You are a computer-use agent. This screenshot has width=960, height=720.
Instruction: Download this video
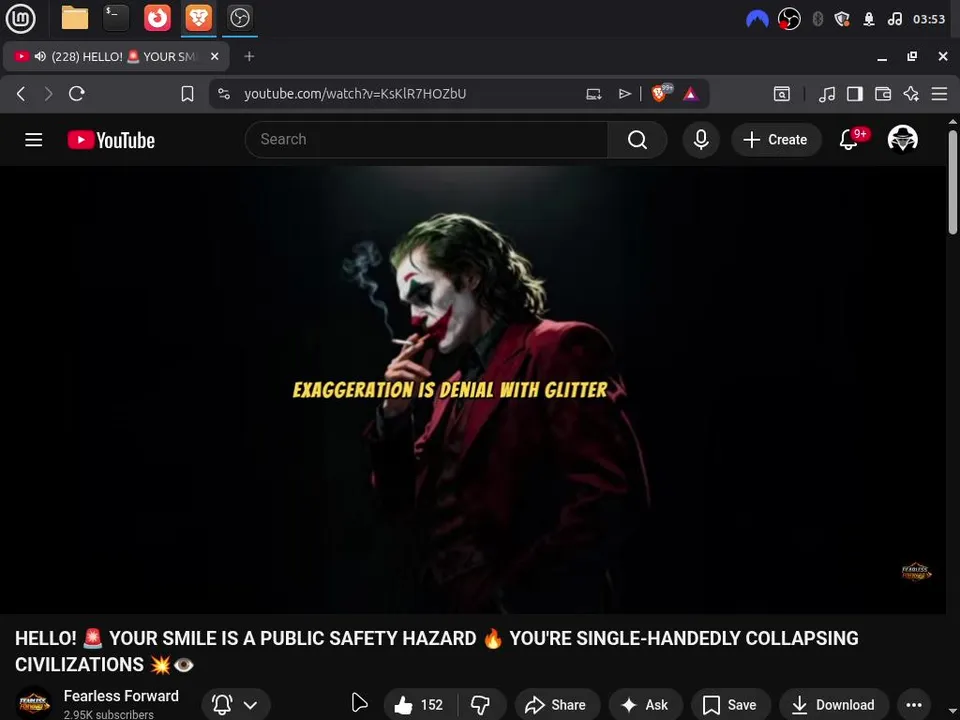coord(833,705)
